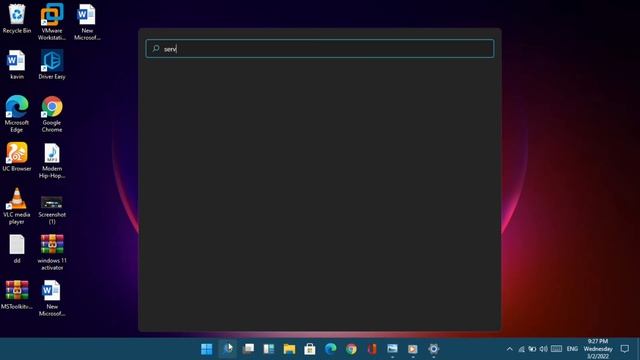Open the volume speaker tray icon
640x360 pixels.
pyautogui.click(x=544, y=349)
